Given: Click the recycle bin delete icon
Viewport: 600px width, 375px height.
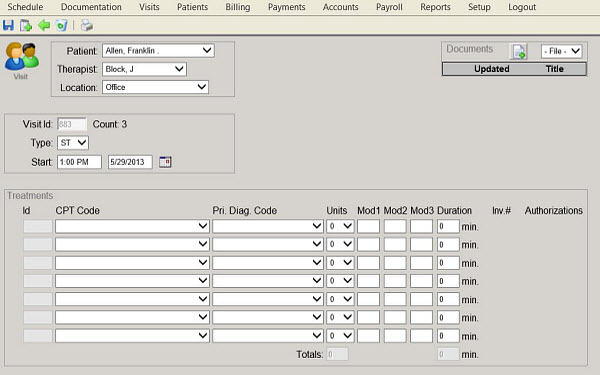Looking at the screenshot, I should (x=62, y=25).
